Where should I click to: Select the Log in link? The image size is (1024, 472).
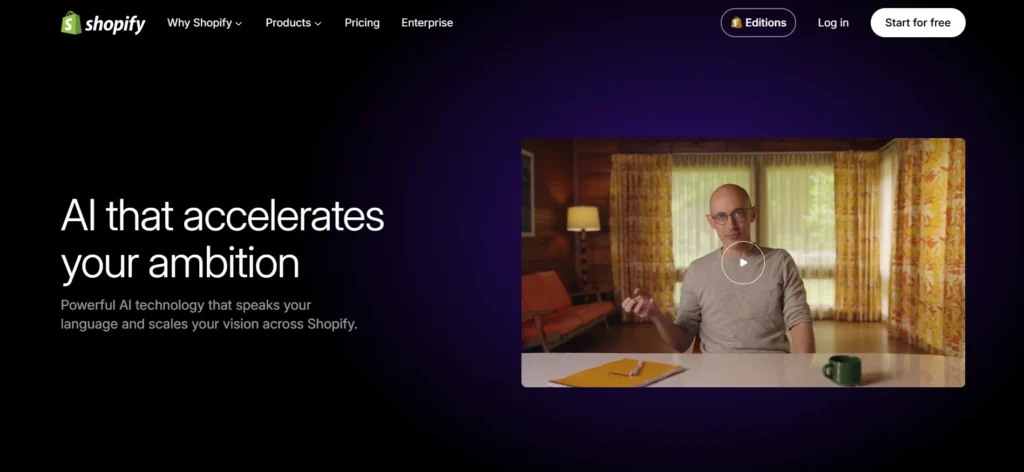[833, 23]
